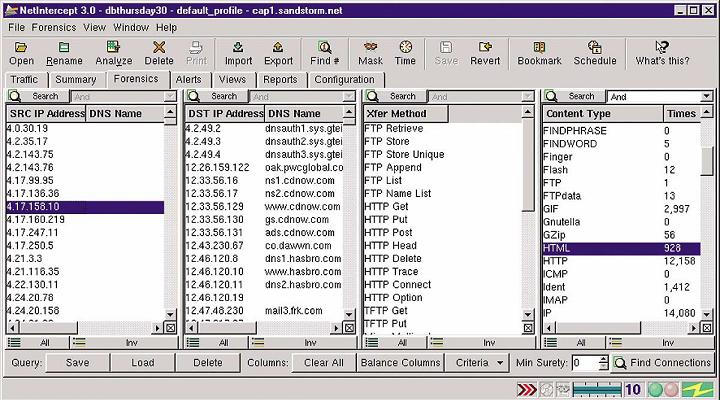Open the View menu

[x=95, y=28]
